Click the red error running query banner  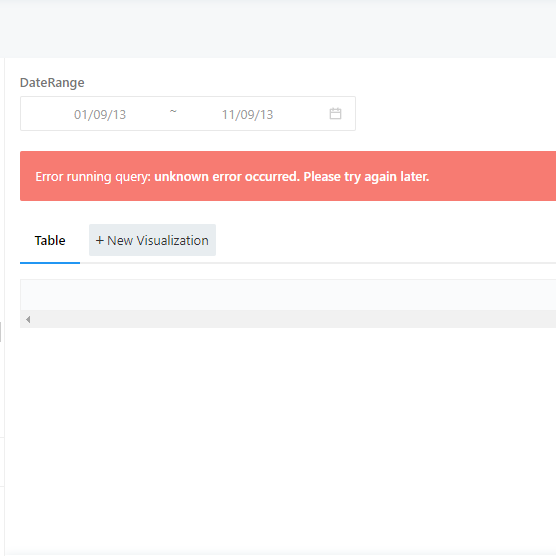coord(288,176)
